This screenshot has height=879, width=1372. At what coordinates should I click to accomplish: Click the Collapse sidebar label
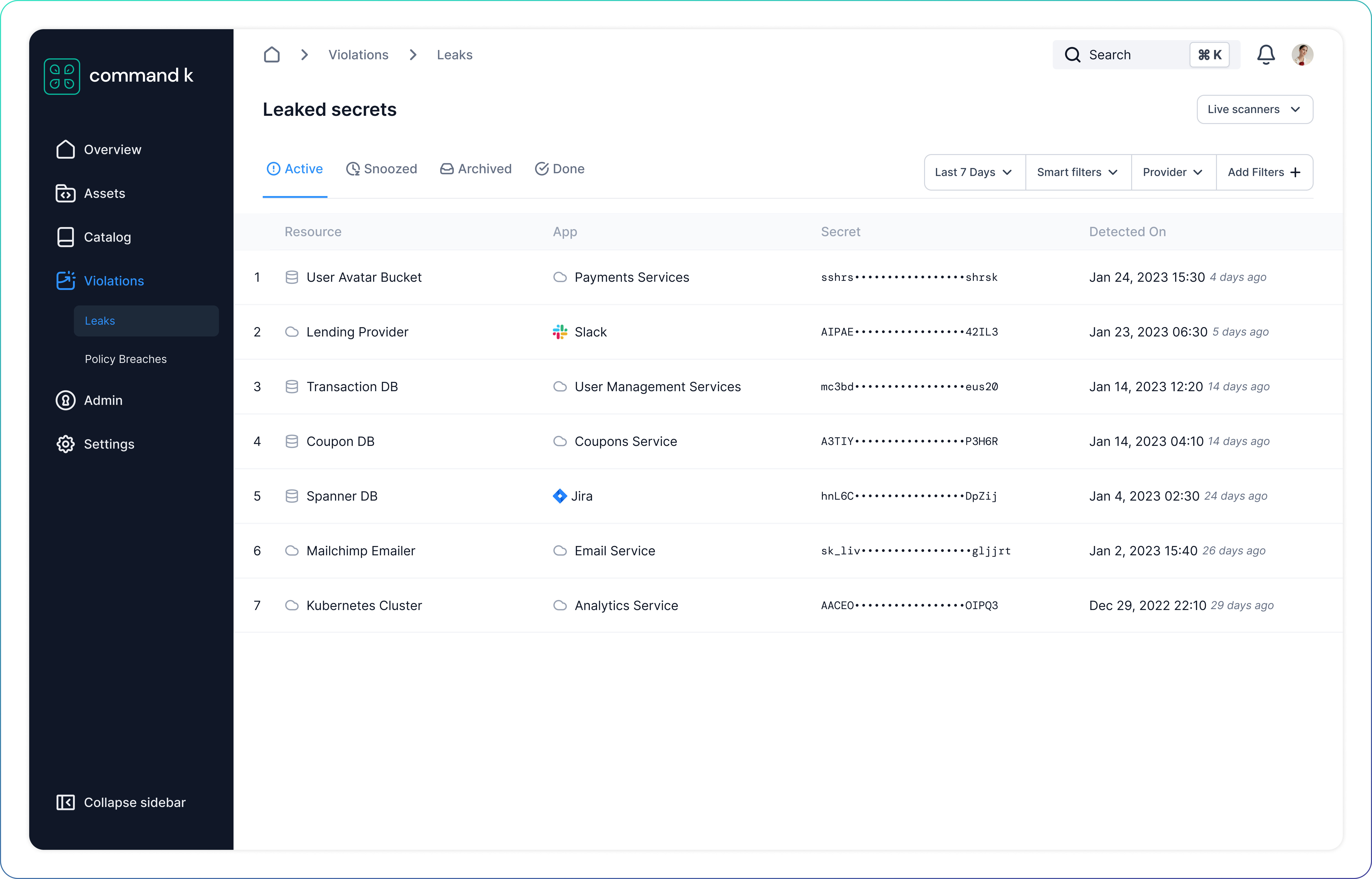point(135,802)
